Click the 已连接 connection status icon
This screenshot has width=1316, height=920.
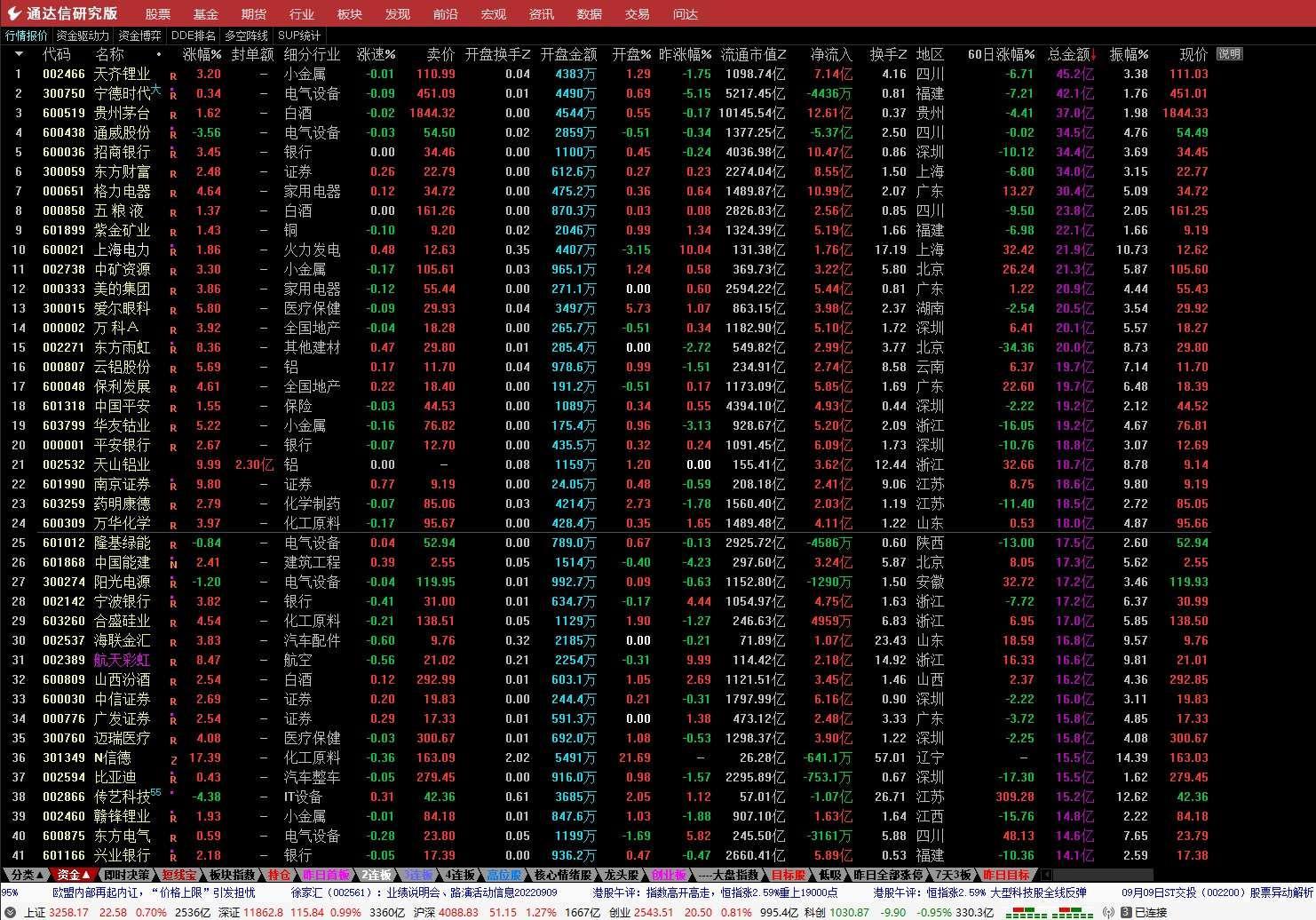click(x=1125, y=912)
